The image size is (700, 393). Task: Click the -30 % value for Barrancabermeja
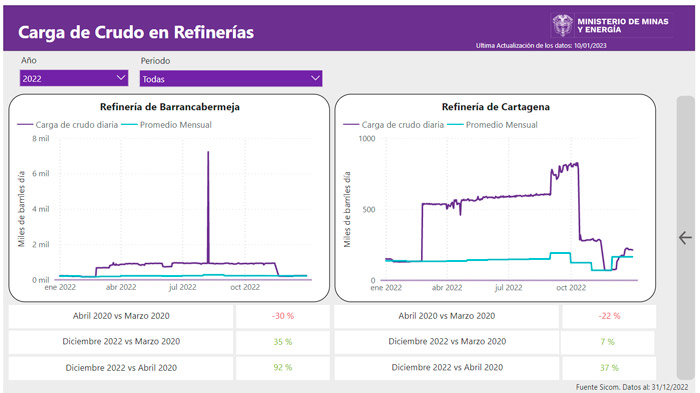283,316
